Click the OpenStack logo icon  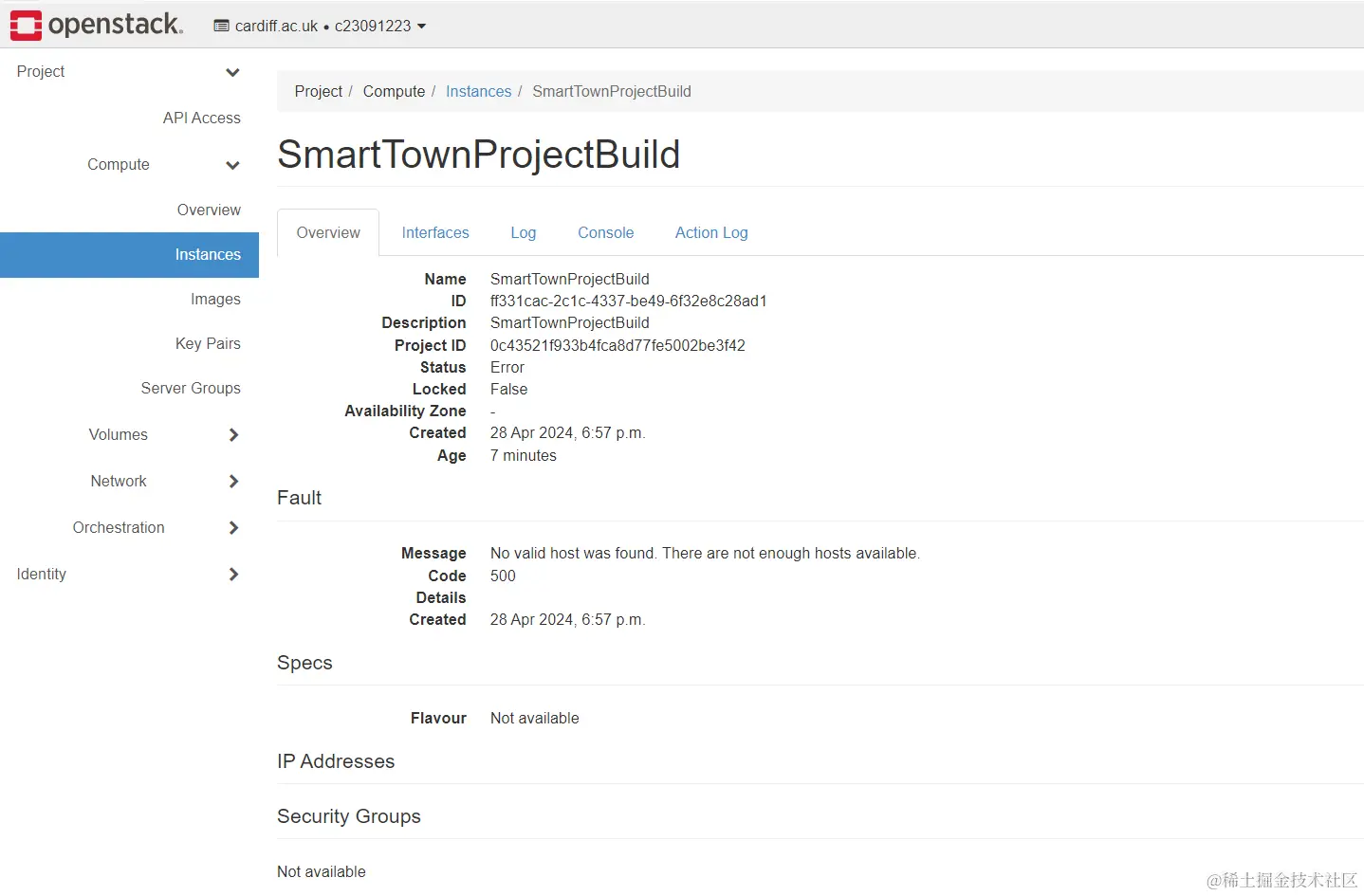point(26,26)
